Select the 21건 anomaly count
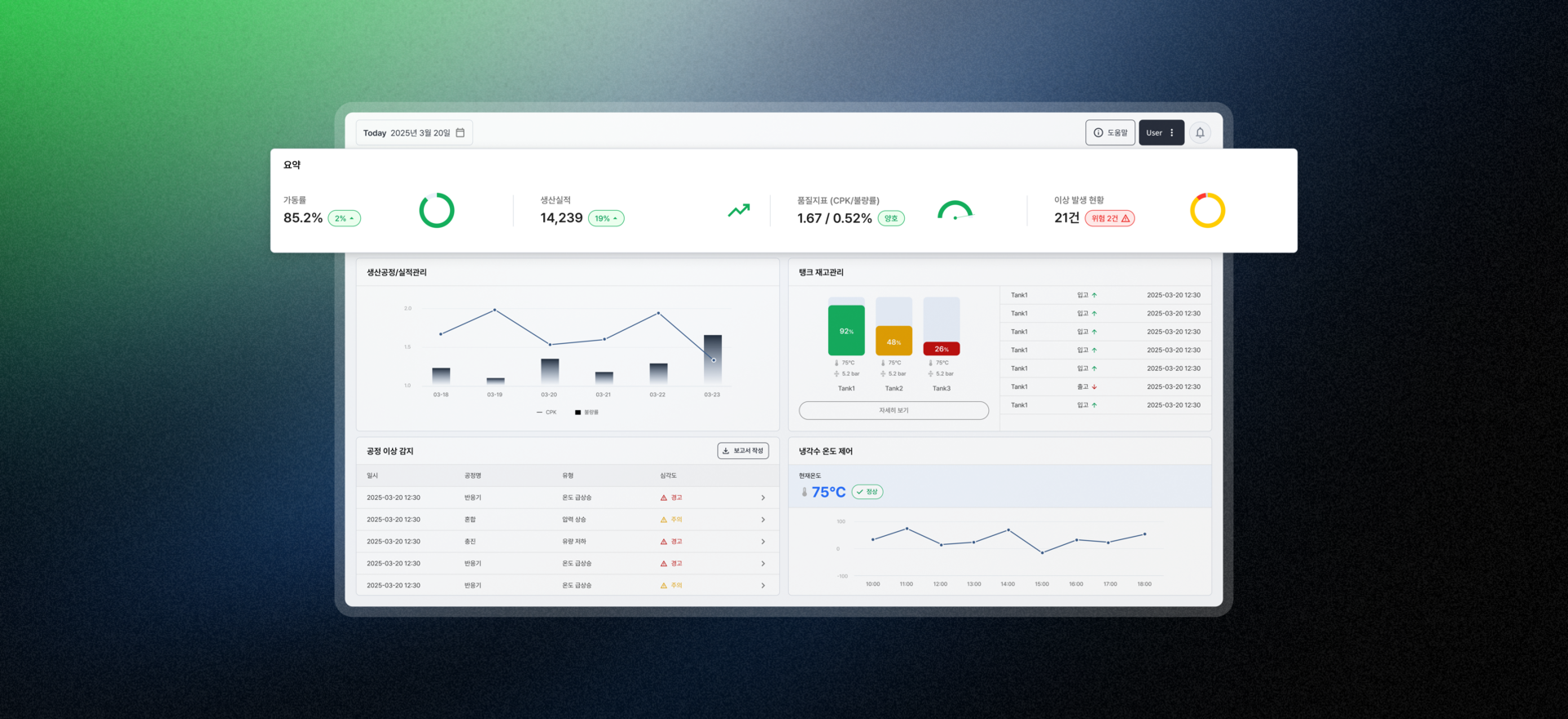Image resolution: width=1568 pixels, height=719 pixels. [x=1067, y=218]
